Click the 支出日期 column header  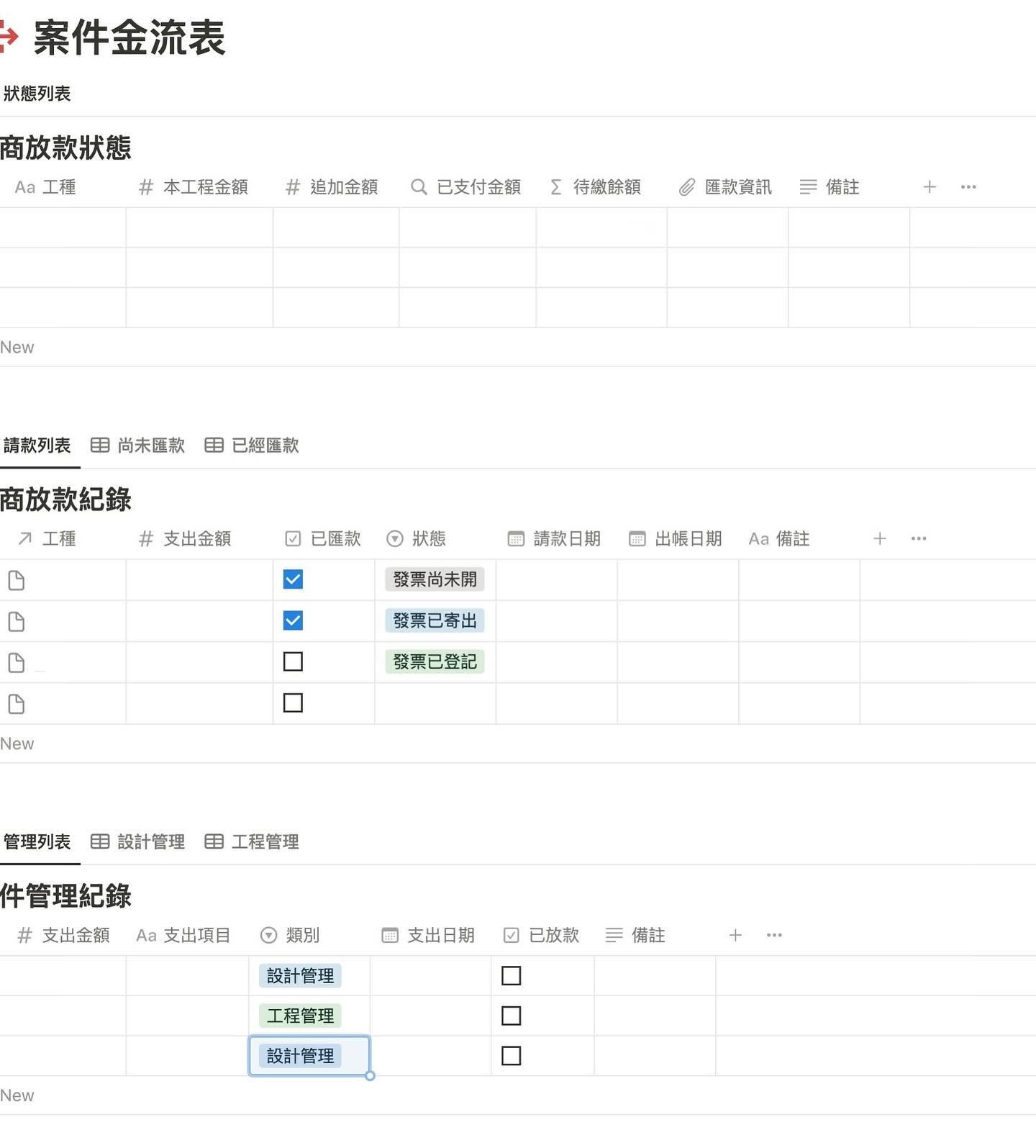[428, 935]
